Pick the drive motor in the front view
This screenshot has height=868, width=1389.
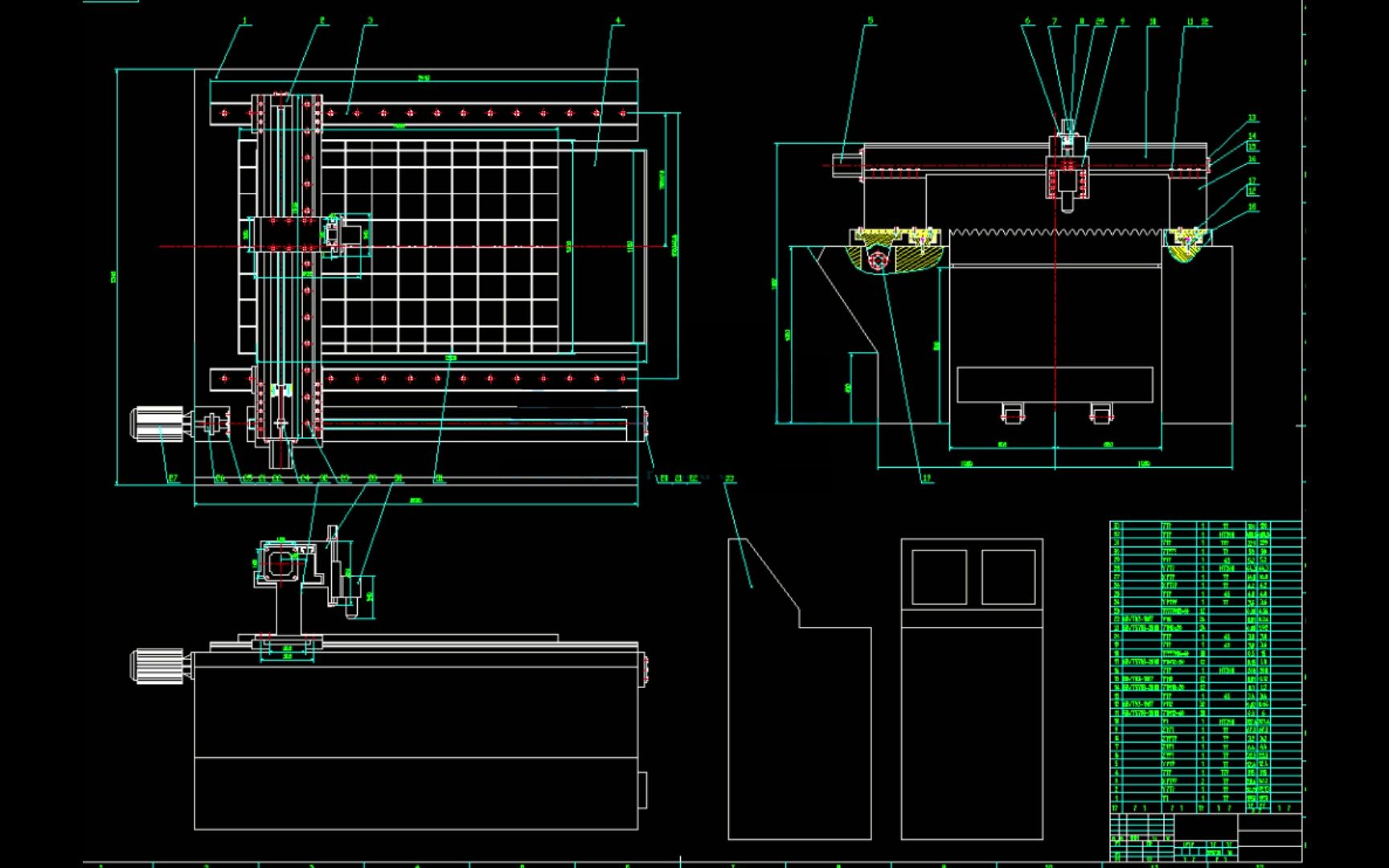[x=160, y=666]
